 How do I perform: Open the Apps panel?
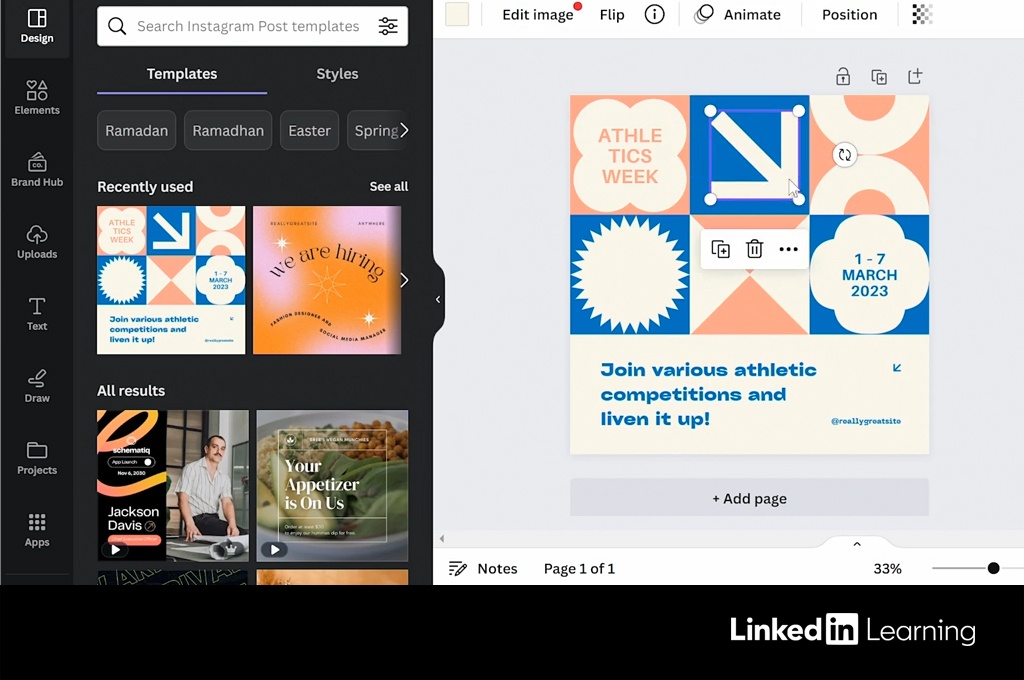tap(37, 529)
